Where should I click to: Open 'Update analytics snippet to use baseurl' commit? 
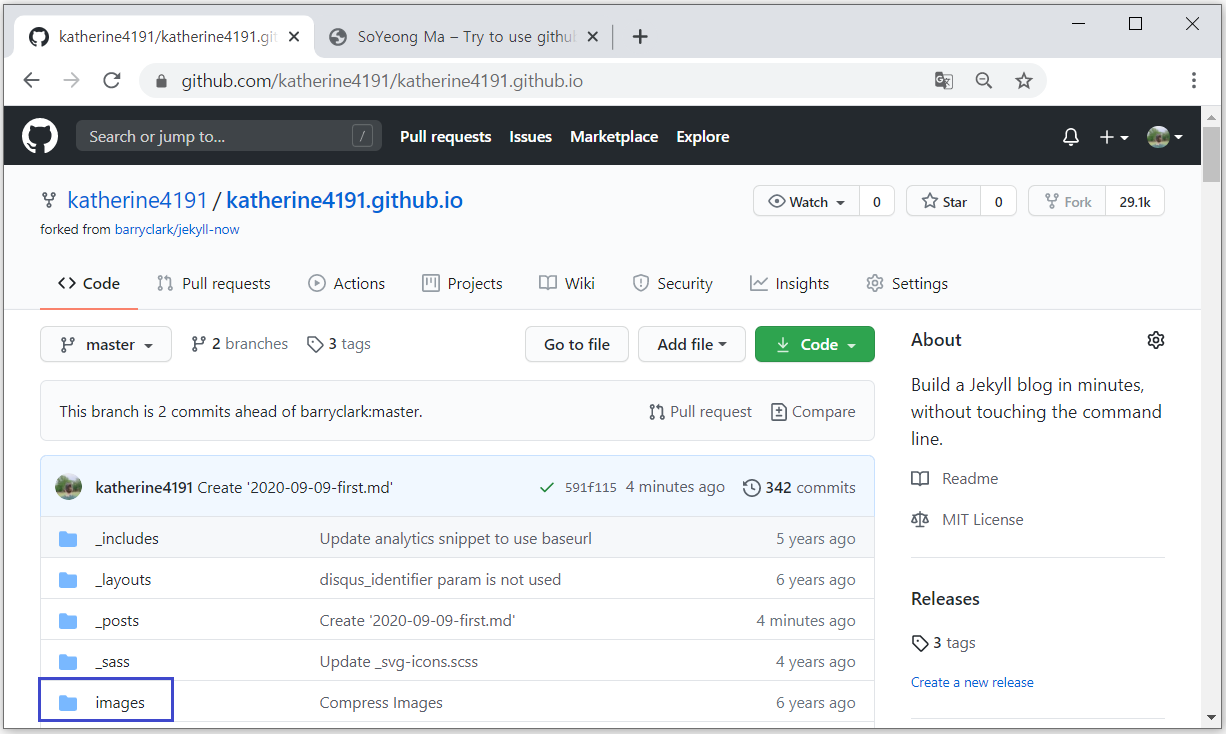coord(456,538)
